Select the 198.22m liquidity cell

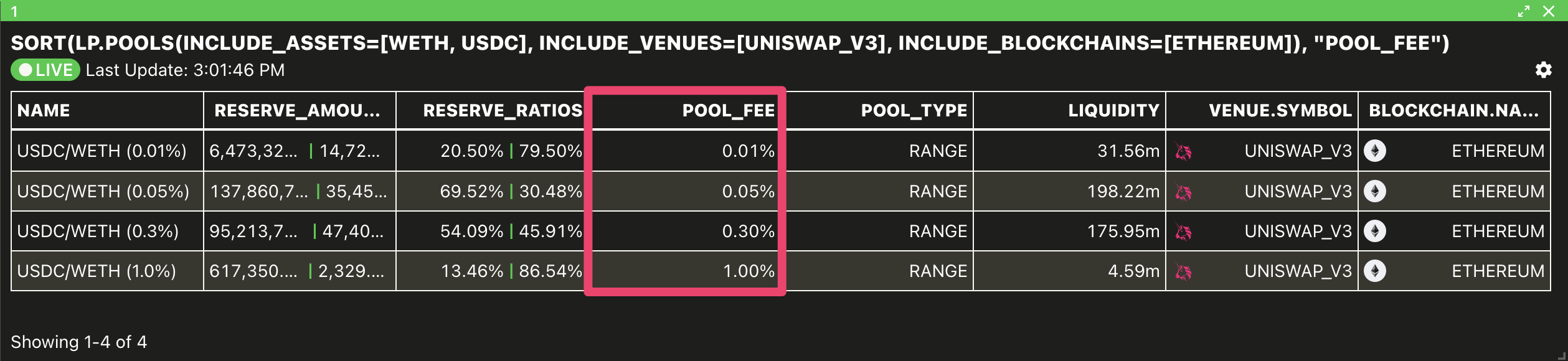pyautogui.click(x=1069, y=192)
